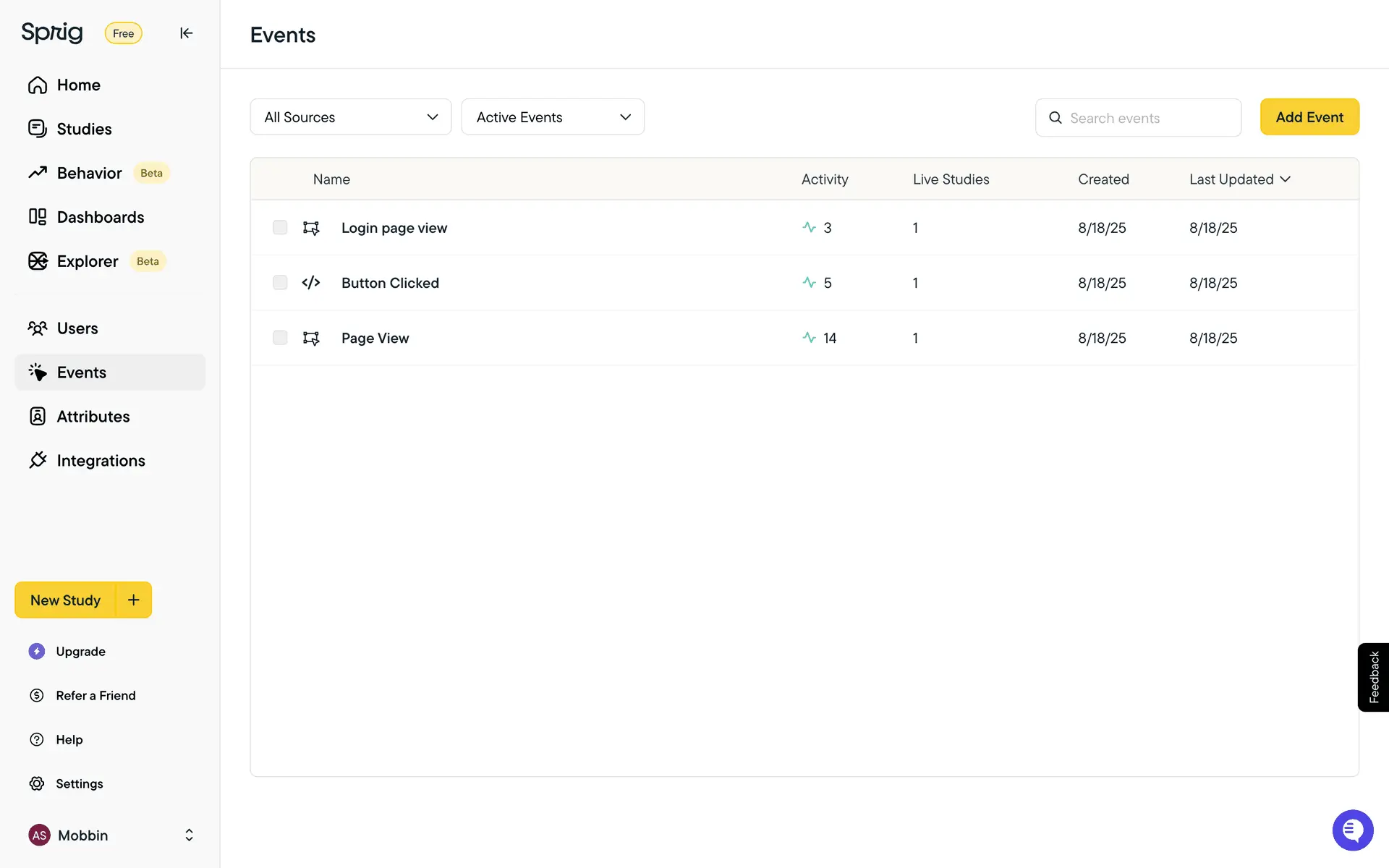The image size is (1389, 868).
Task: Open the Integrations sidebar item
Action: tap(101, 461)
